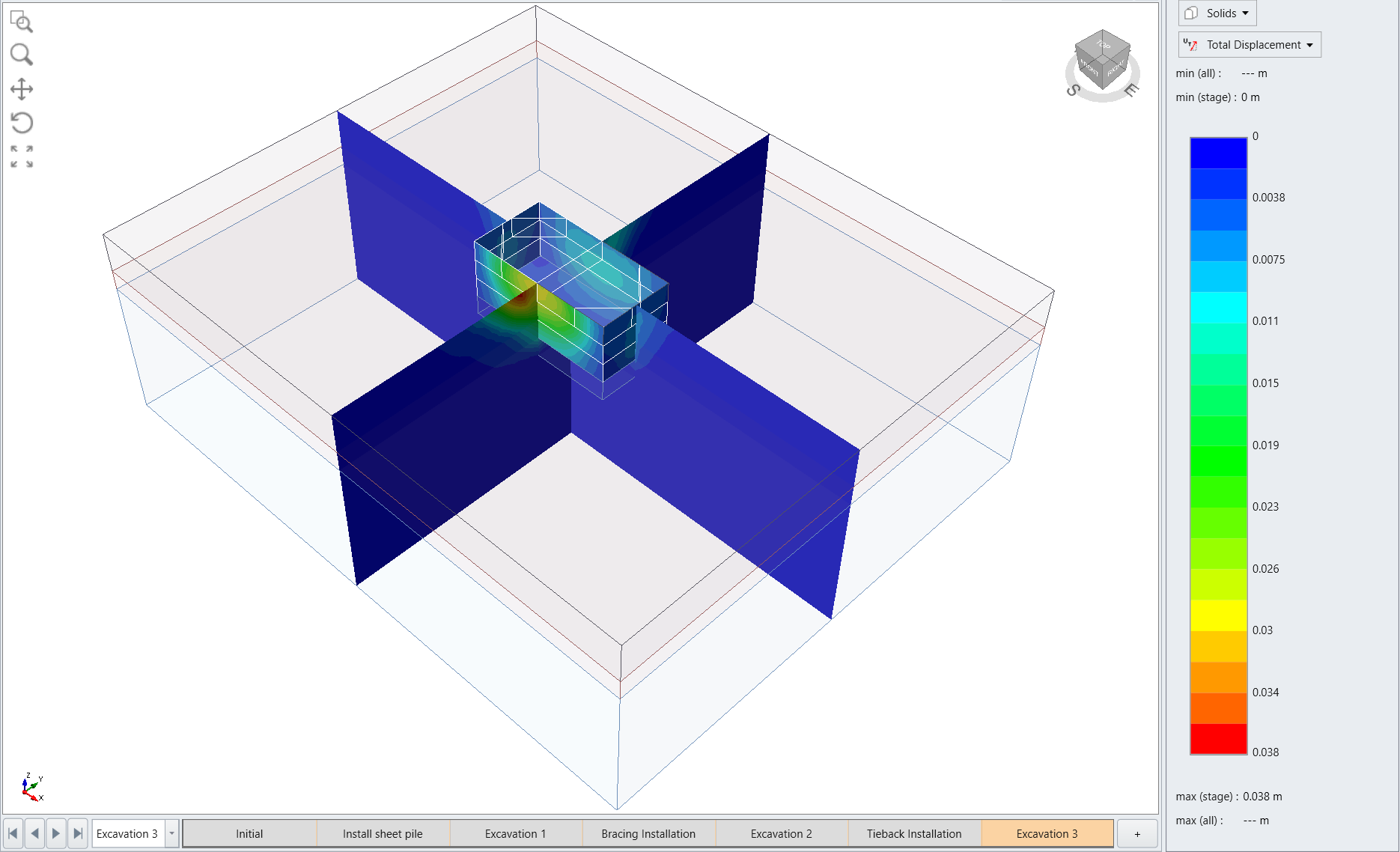The image size is (1400, 852).
Task: Click the zoom to fit extents icon
Action: pos(21,156)
